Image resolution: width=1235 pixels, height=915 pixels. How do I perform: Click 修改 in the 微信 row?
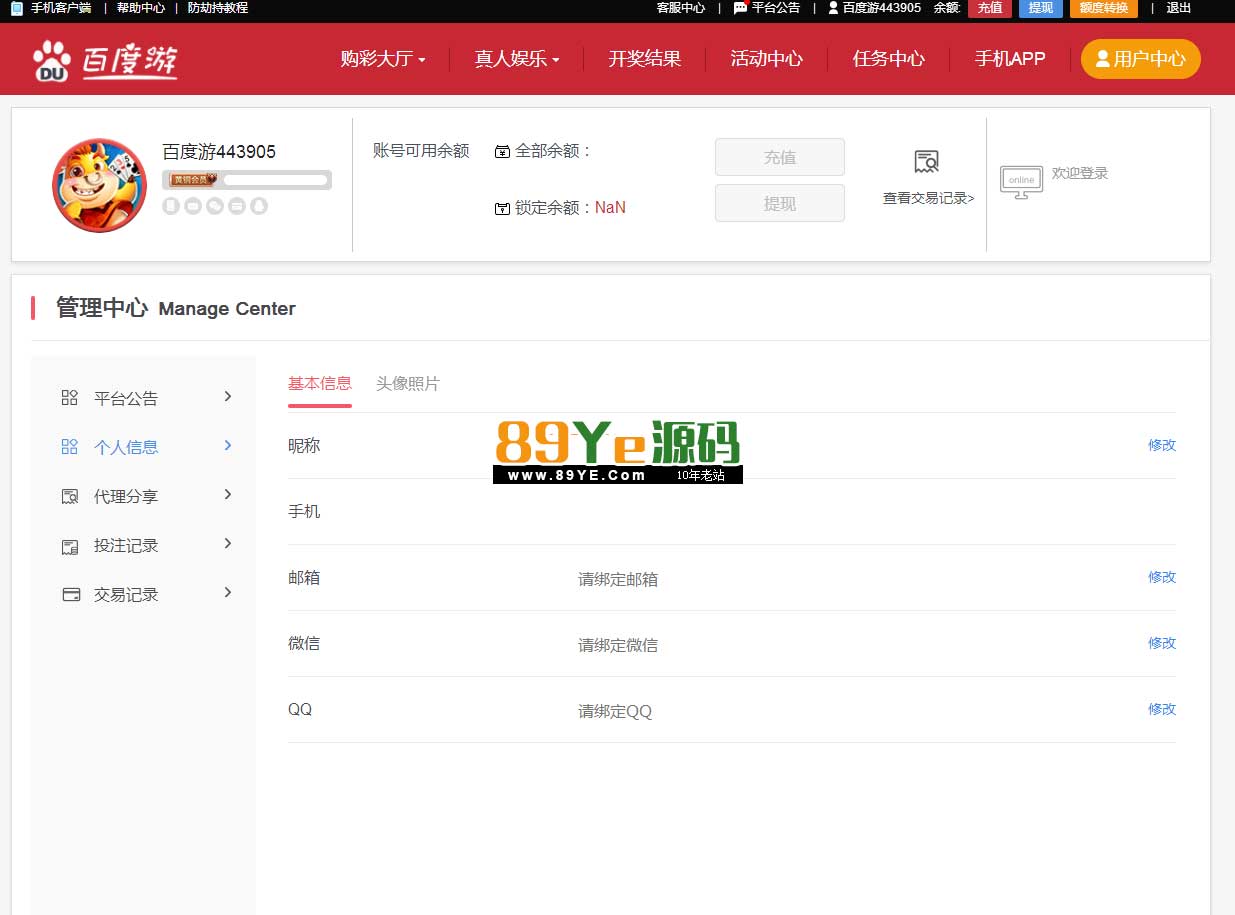click(x=1162, y=643)
